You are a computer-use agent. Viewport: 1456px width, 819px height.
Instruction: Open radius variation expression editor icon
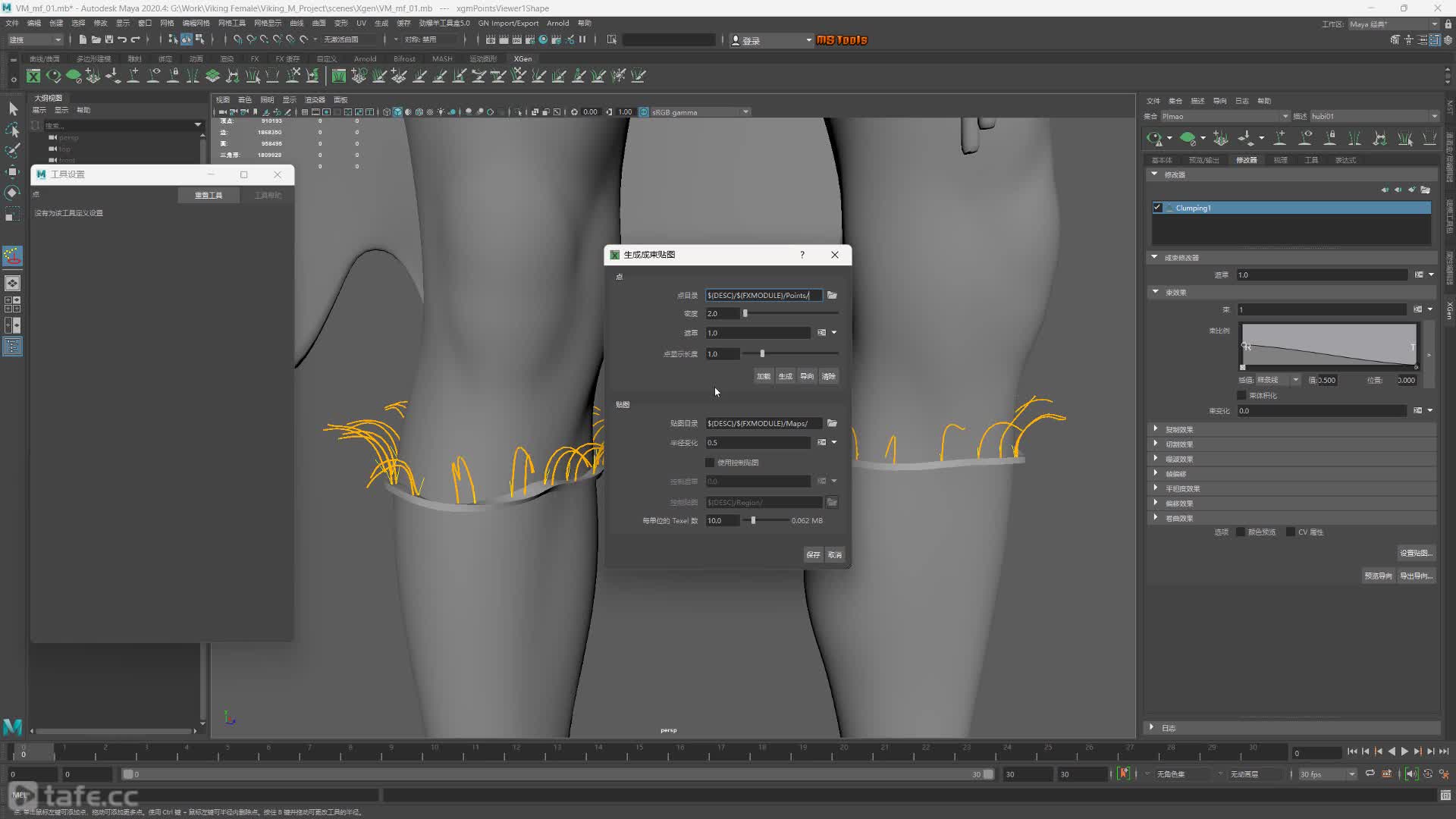pos(821,443)
